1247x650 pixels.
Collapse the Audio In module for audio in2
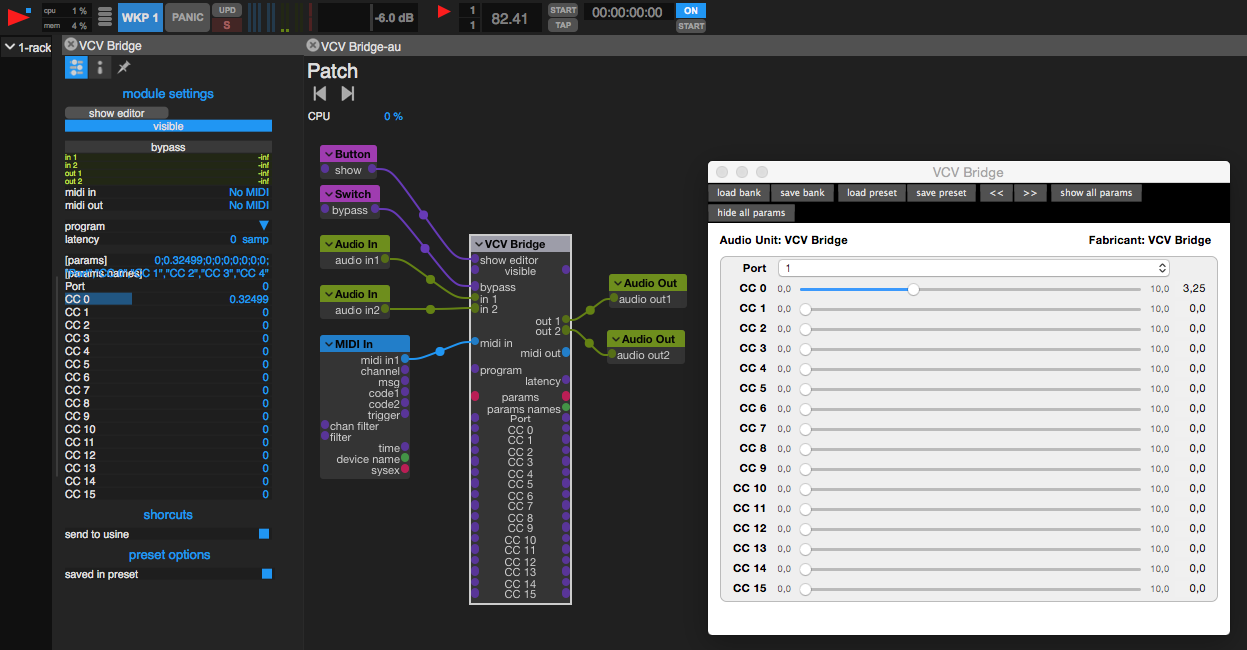pos(329,294)
